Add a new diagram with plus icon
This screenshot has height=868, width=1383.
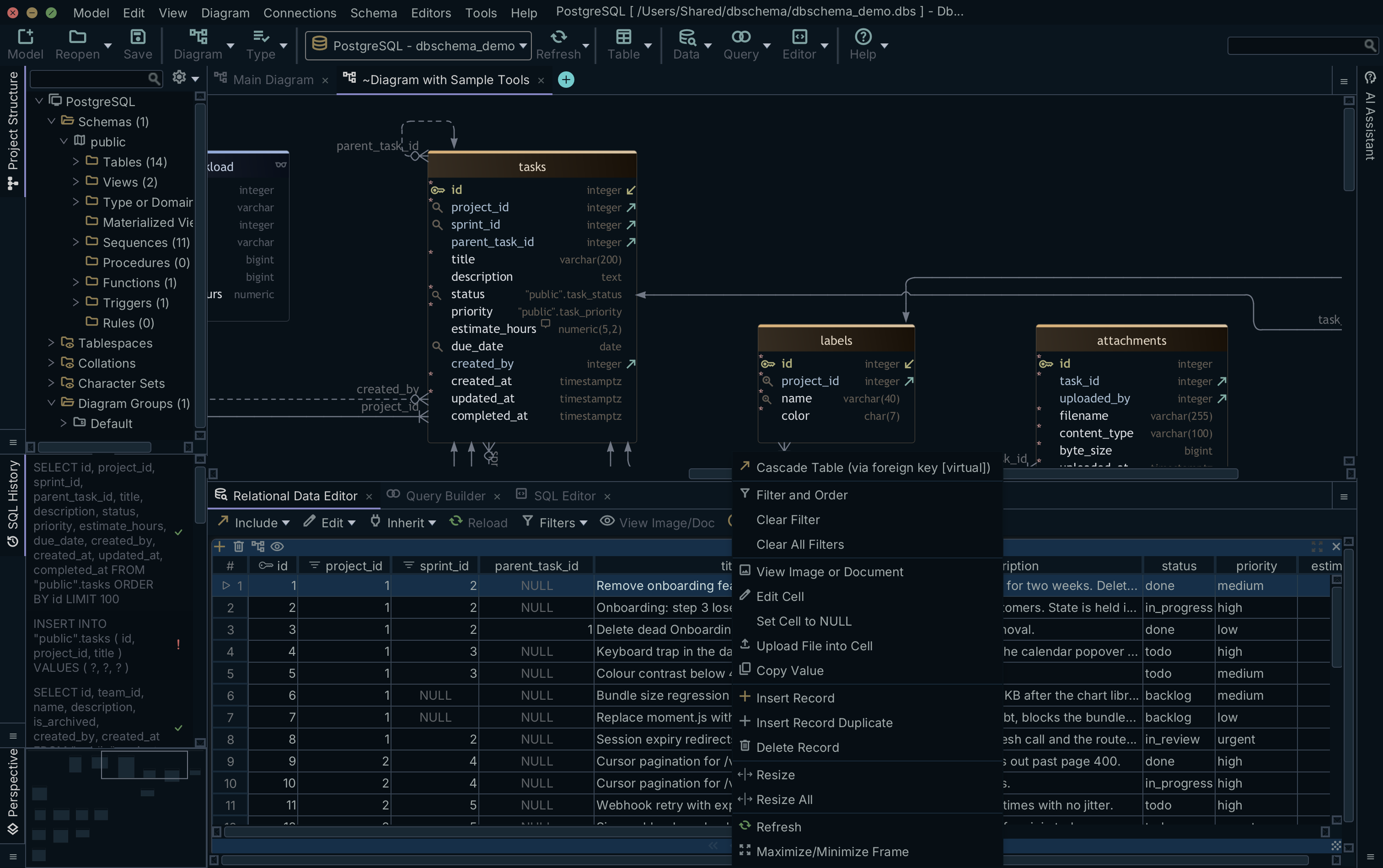point(566,80)
